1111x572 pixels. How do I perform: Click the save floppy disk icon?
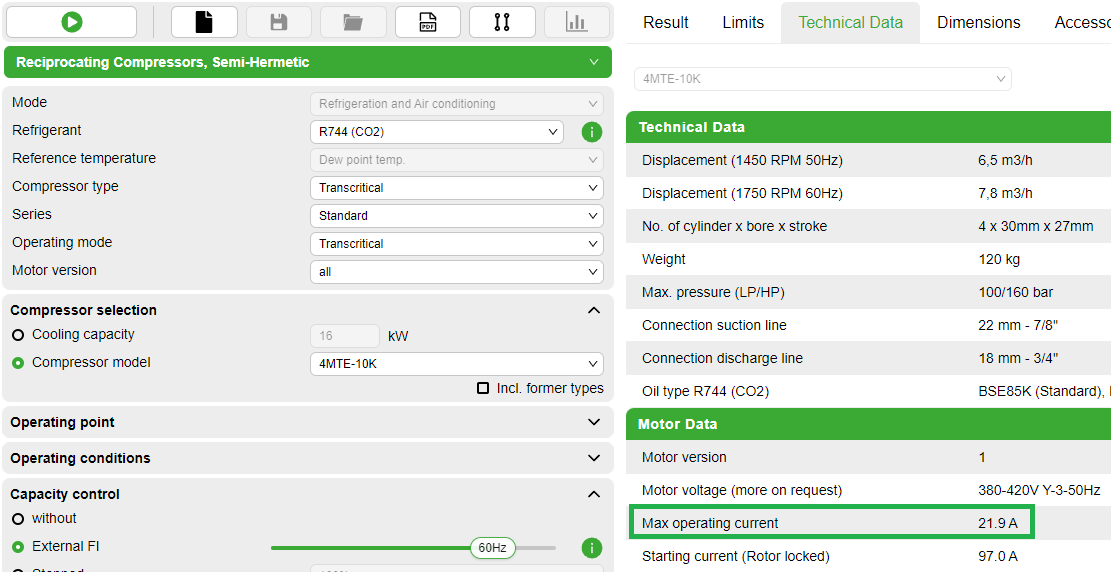279,22
